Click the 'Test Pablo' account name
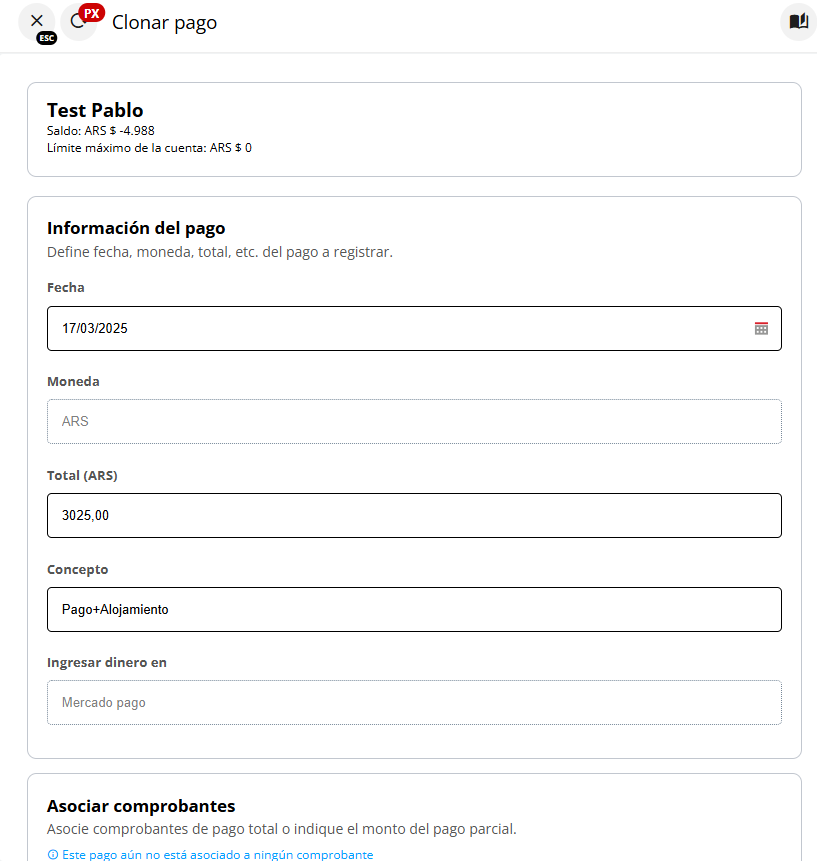 (95, 110)
